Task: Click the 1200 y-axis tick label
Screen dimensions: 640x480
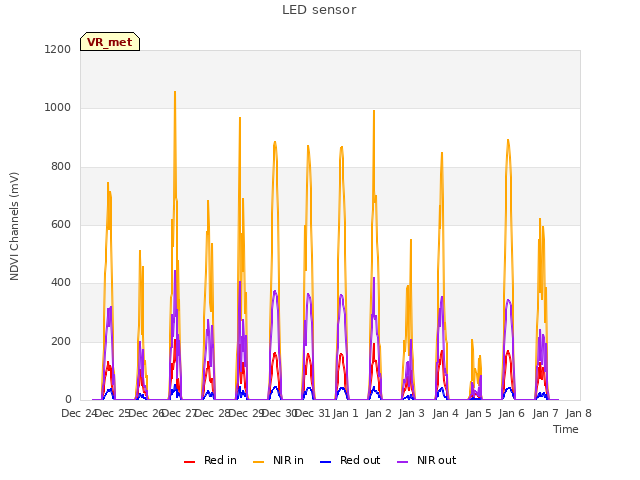Action: coord(58,49)
